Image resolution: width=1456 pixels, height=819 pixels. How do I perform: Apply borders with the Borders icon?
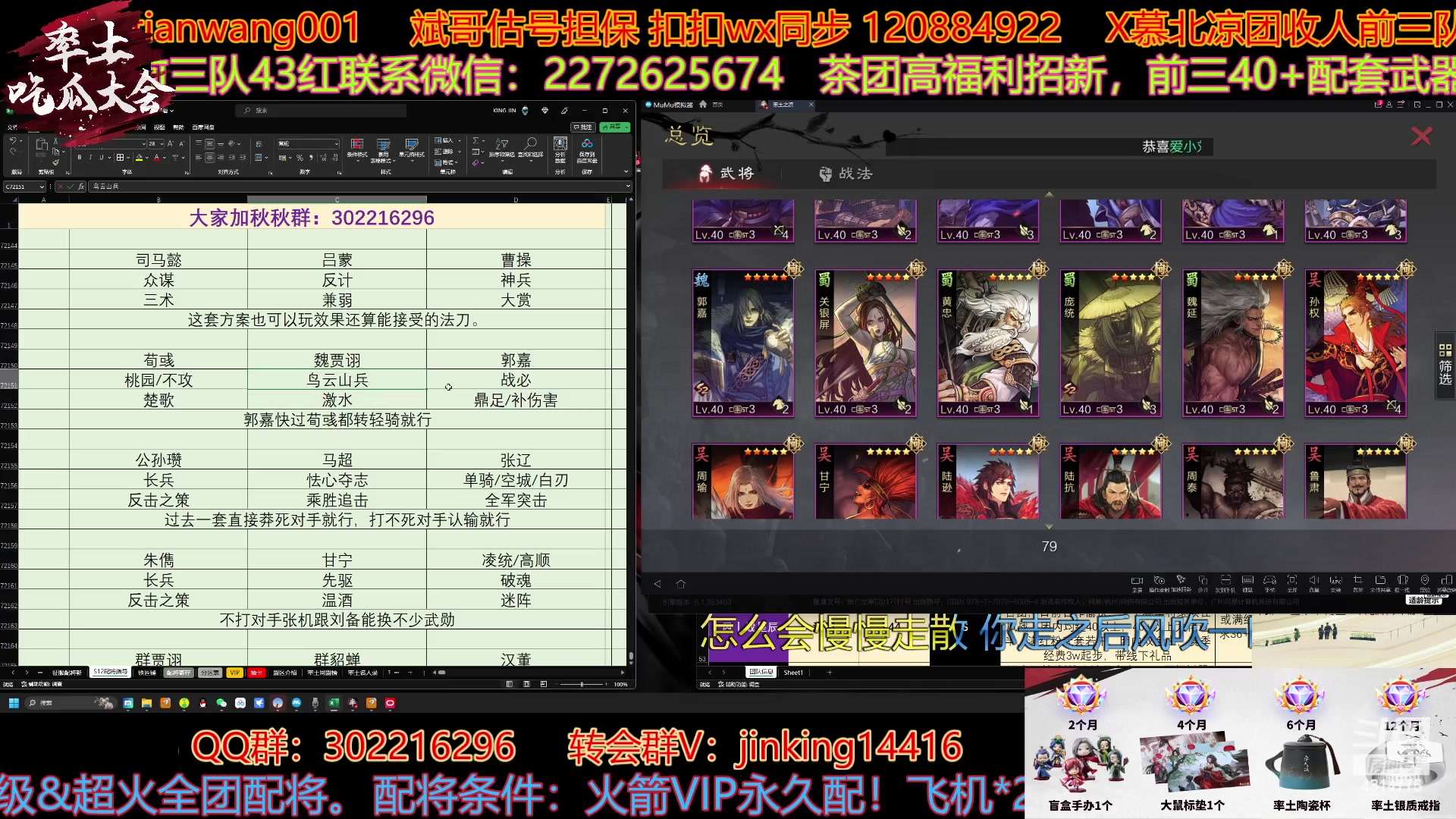tap(120, 158)
